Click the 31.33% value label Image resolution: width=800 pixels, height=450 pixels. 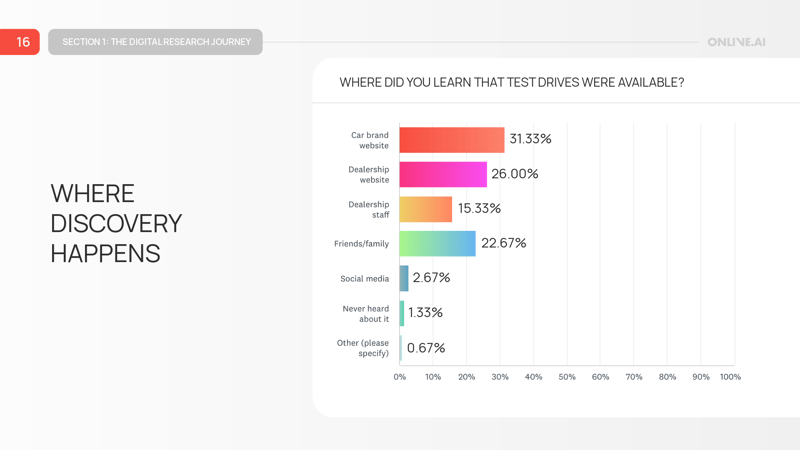pos(530,139)
